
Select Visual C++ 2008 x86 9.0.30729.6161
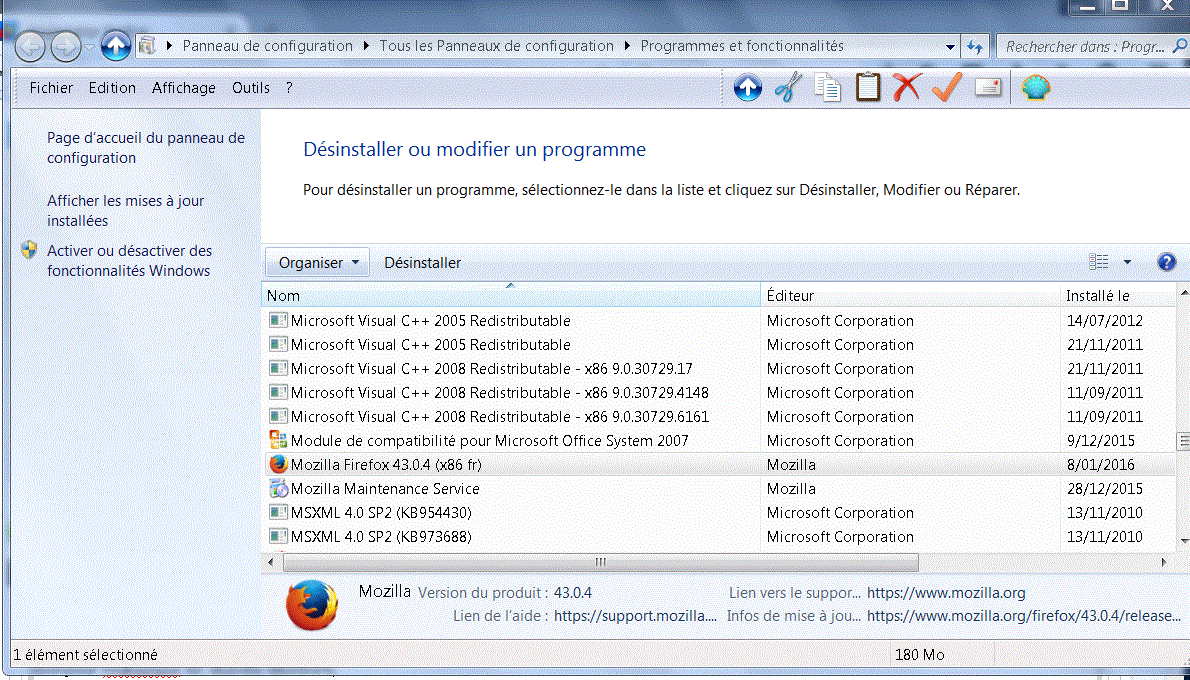point(719,417)
